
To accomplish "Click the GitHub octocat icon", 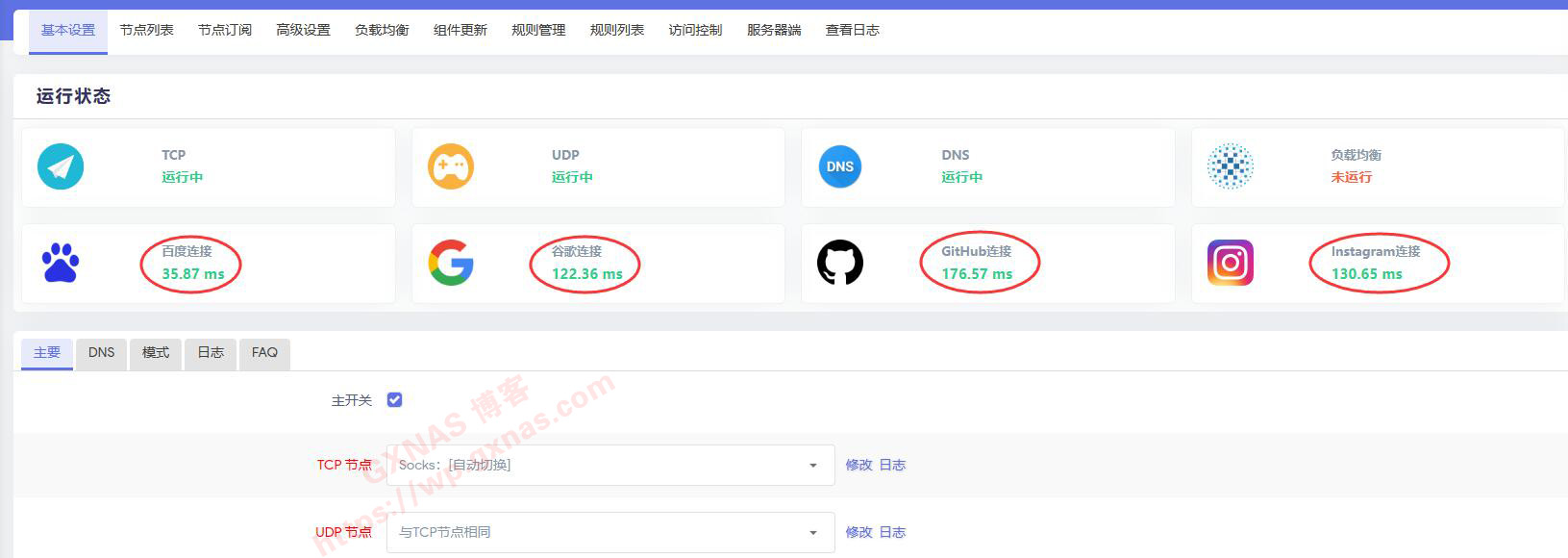I will [839, 263].
